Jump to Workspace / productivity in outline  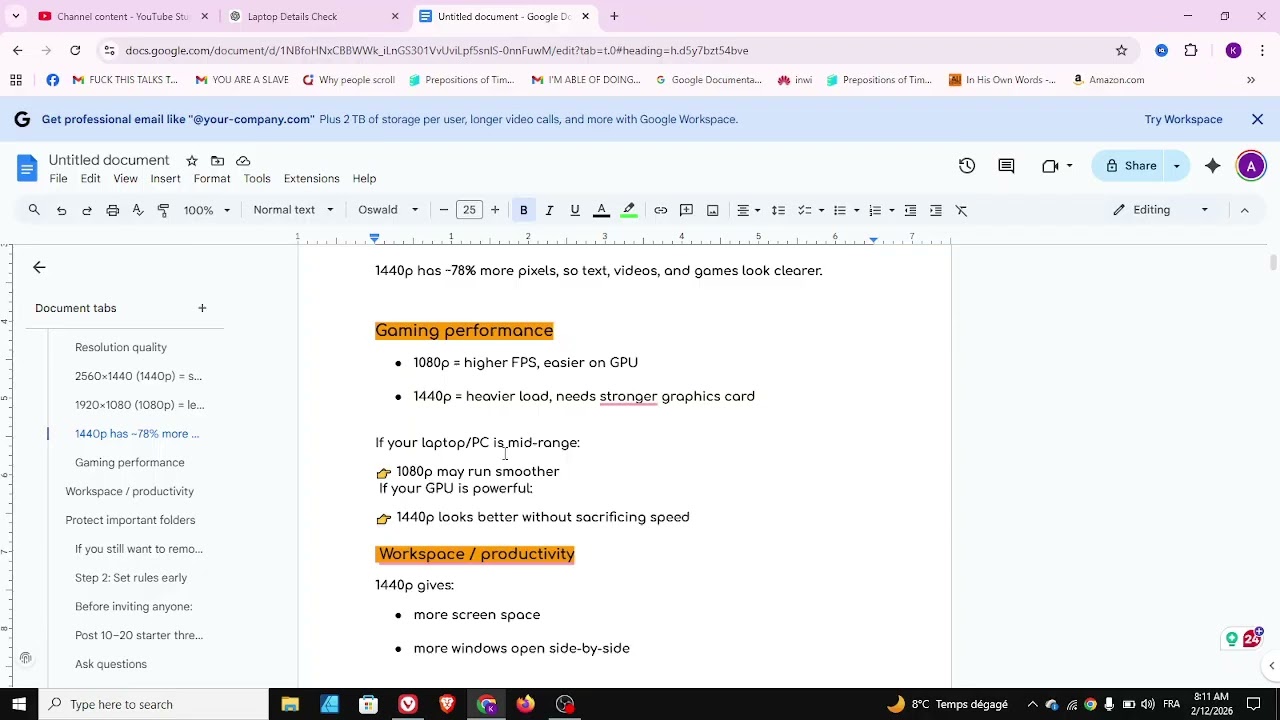click(x=130, y=491)
